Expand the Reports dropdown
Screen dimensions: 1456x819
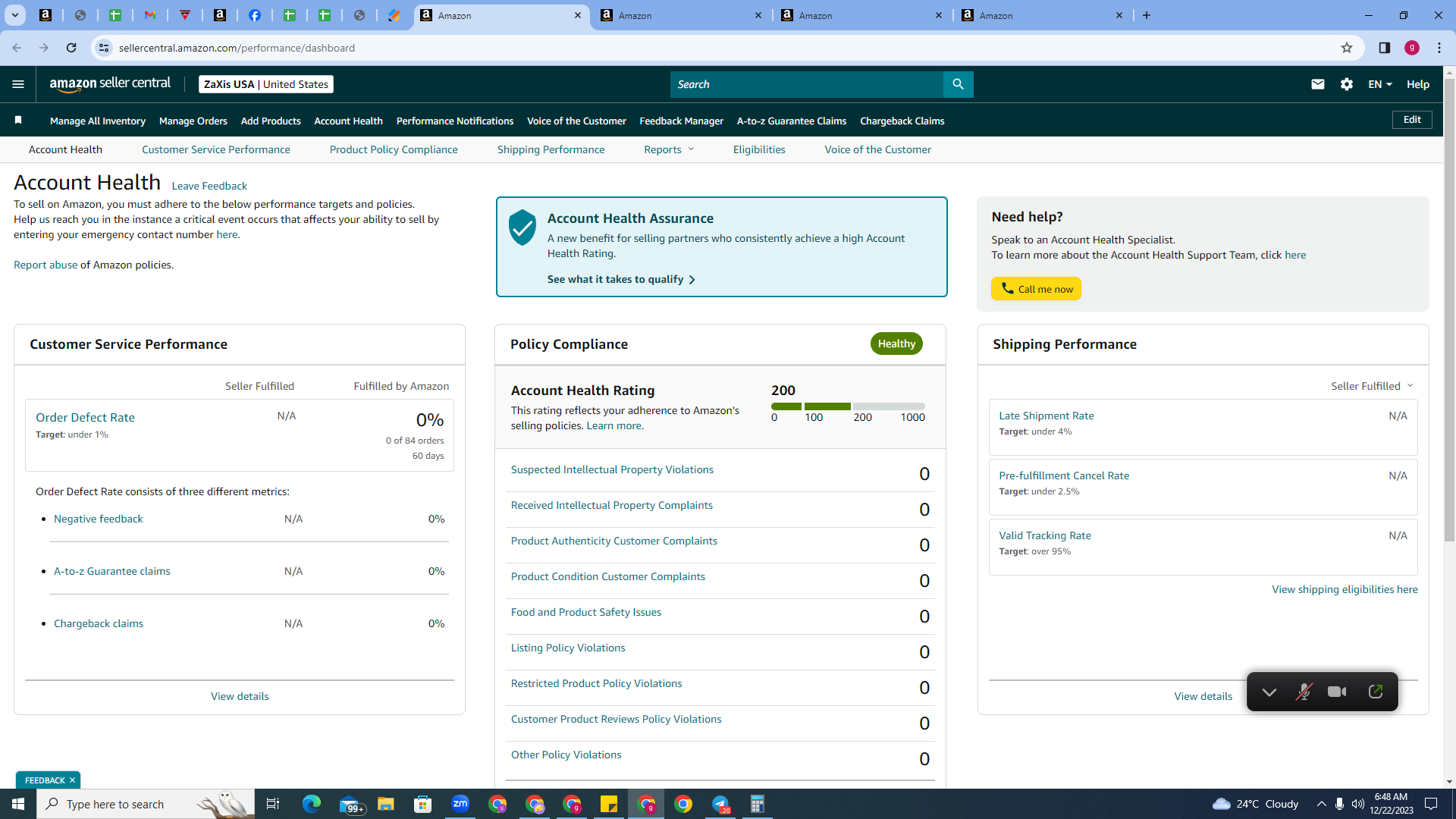(x=669, y=149)
